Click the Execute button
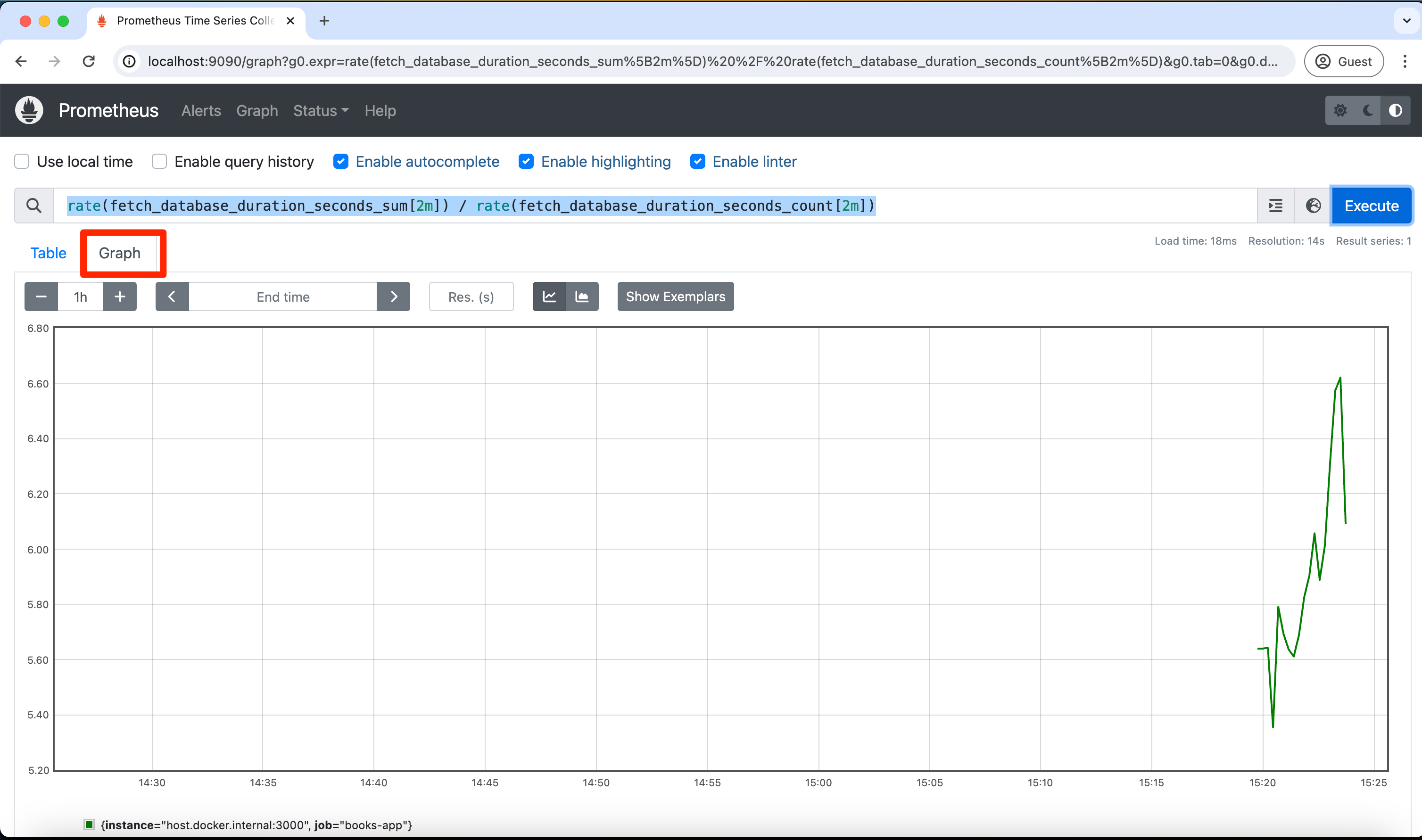 point(1372,206)
